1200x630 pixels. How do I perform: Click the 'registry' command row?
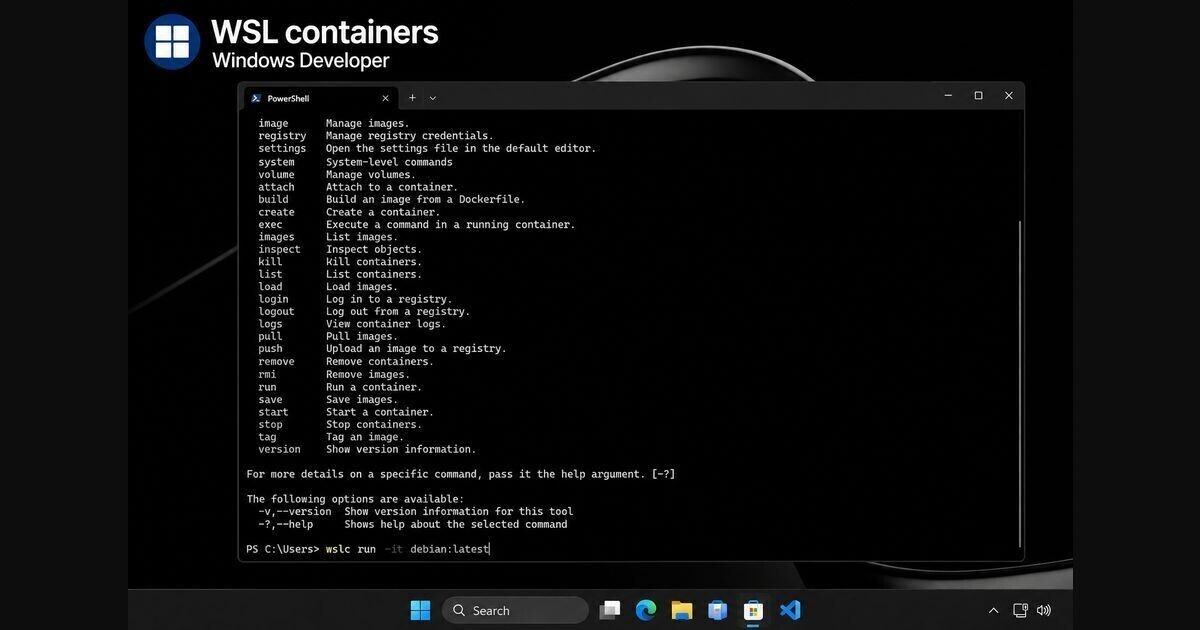coord(375,136)
